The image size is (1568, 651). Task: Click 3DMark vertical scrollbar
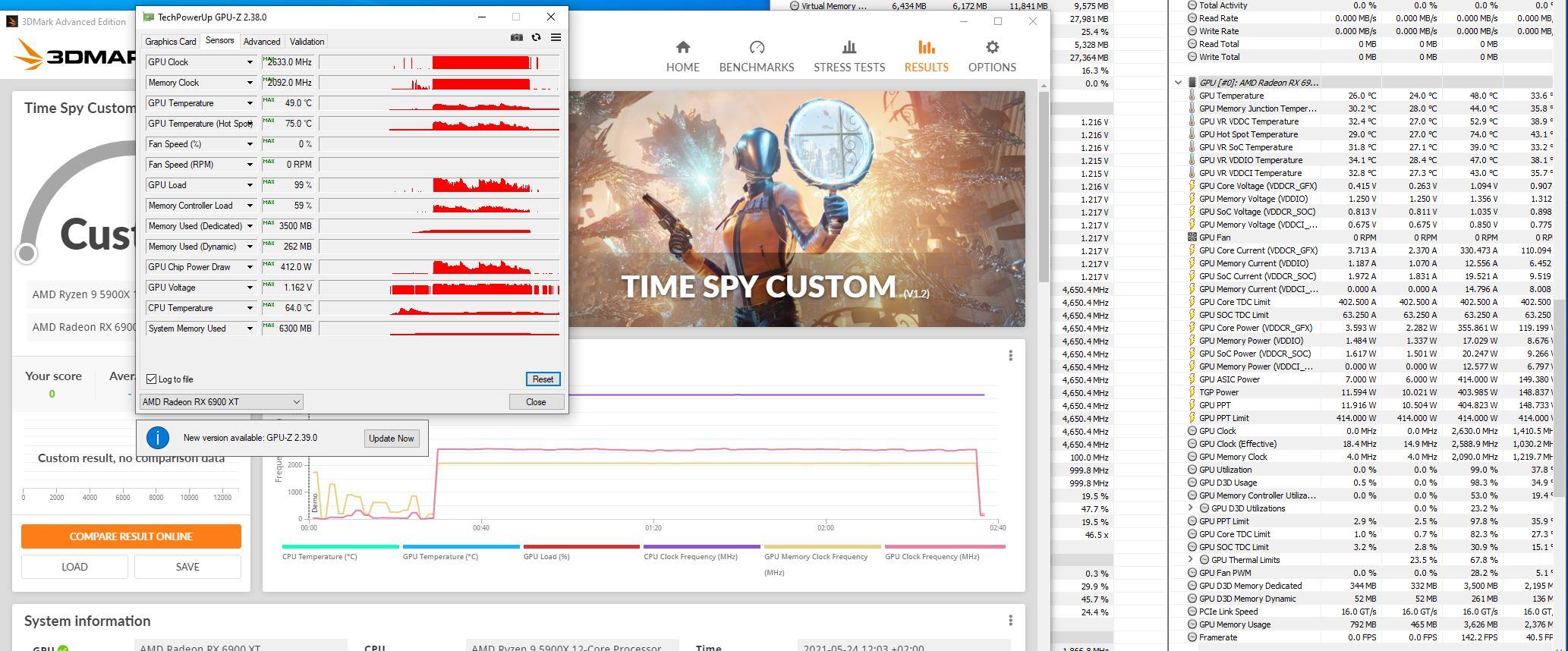(1044, 186)
